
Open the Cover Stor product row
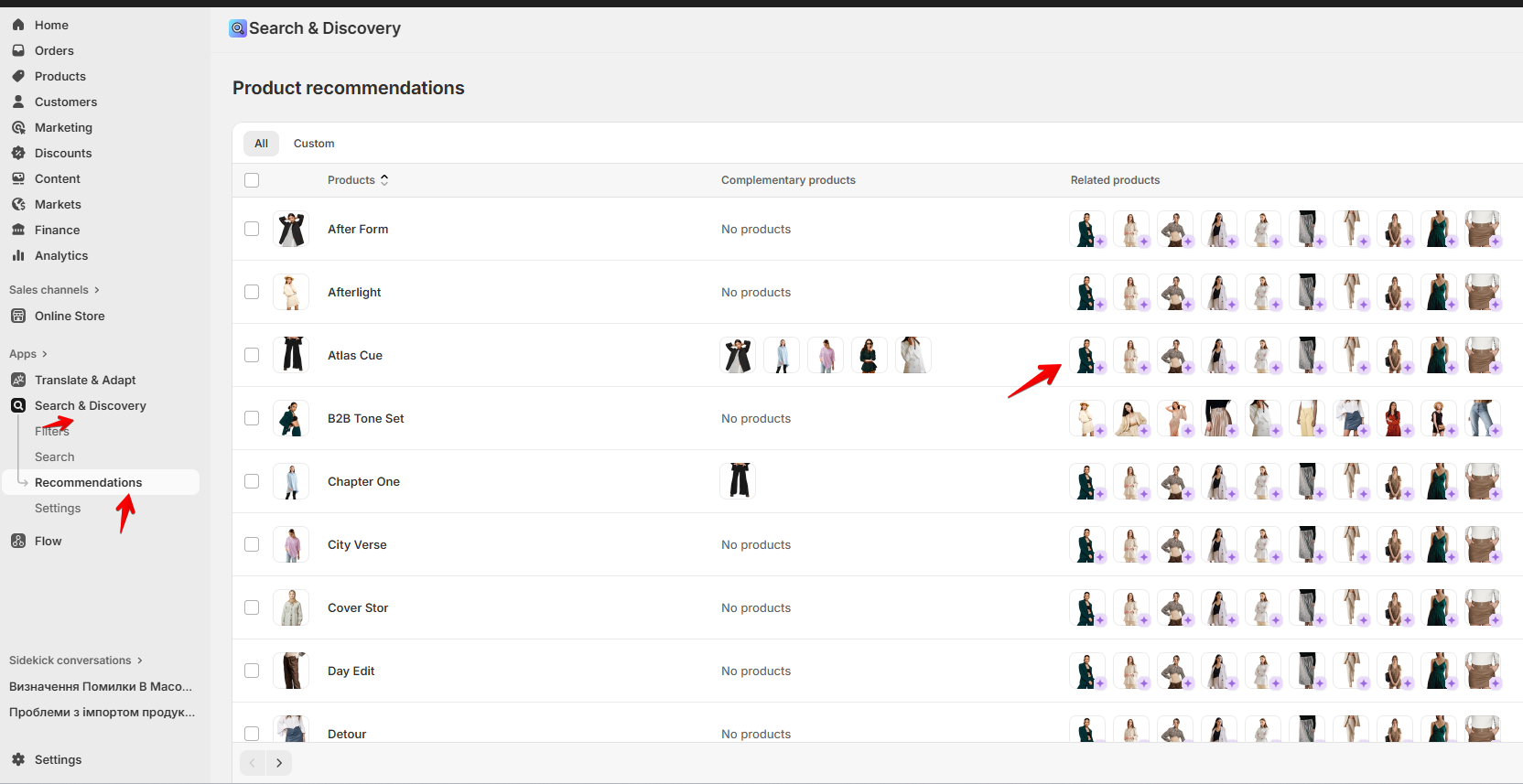[358, 607]
